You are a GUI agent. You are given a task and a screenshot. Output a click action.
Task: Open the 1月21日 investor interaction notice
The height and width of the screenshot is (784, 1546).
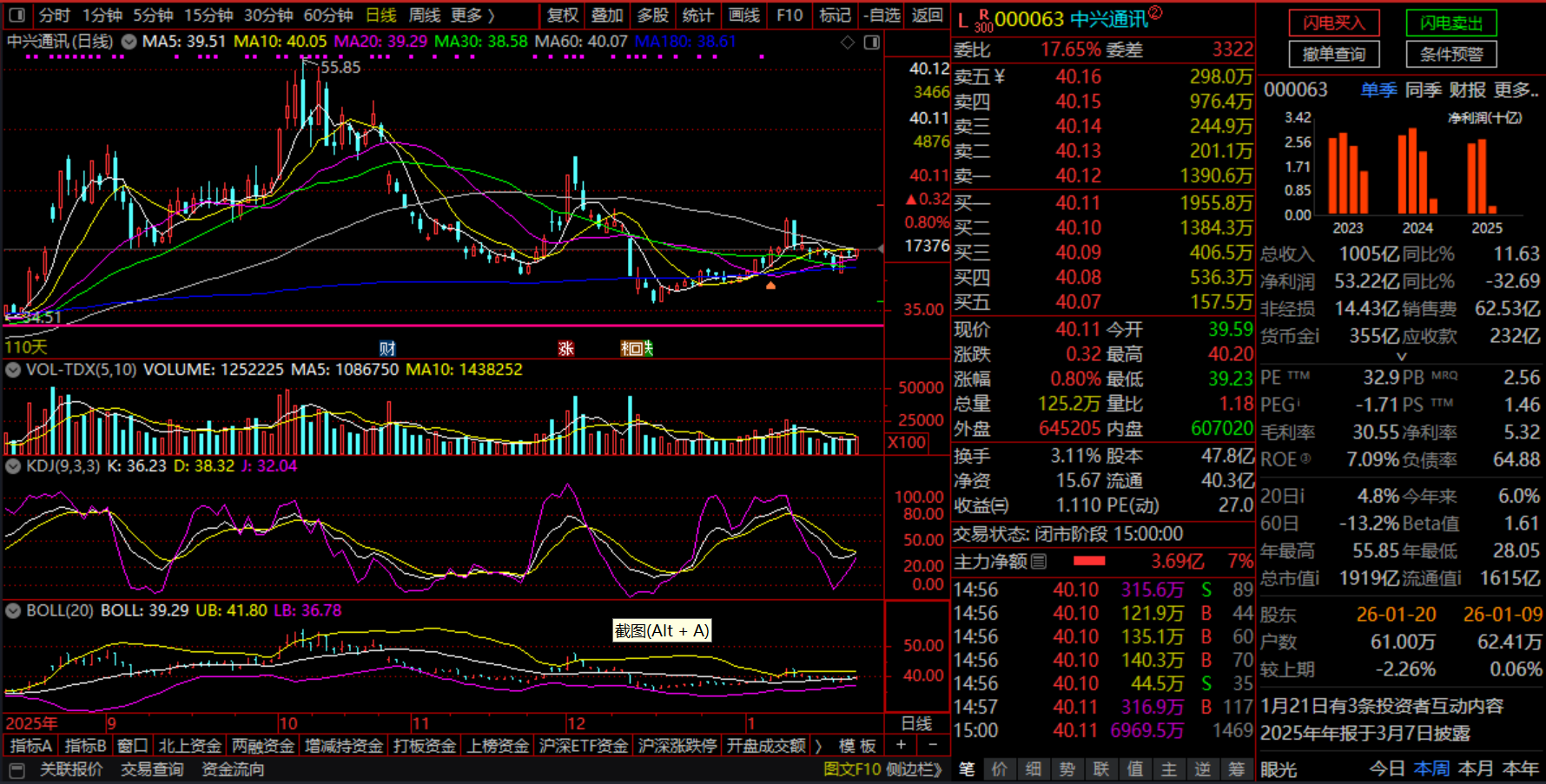(1382, 706)
